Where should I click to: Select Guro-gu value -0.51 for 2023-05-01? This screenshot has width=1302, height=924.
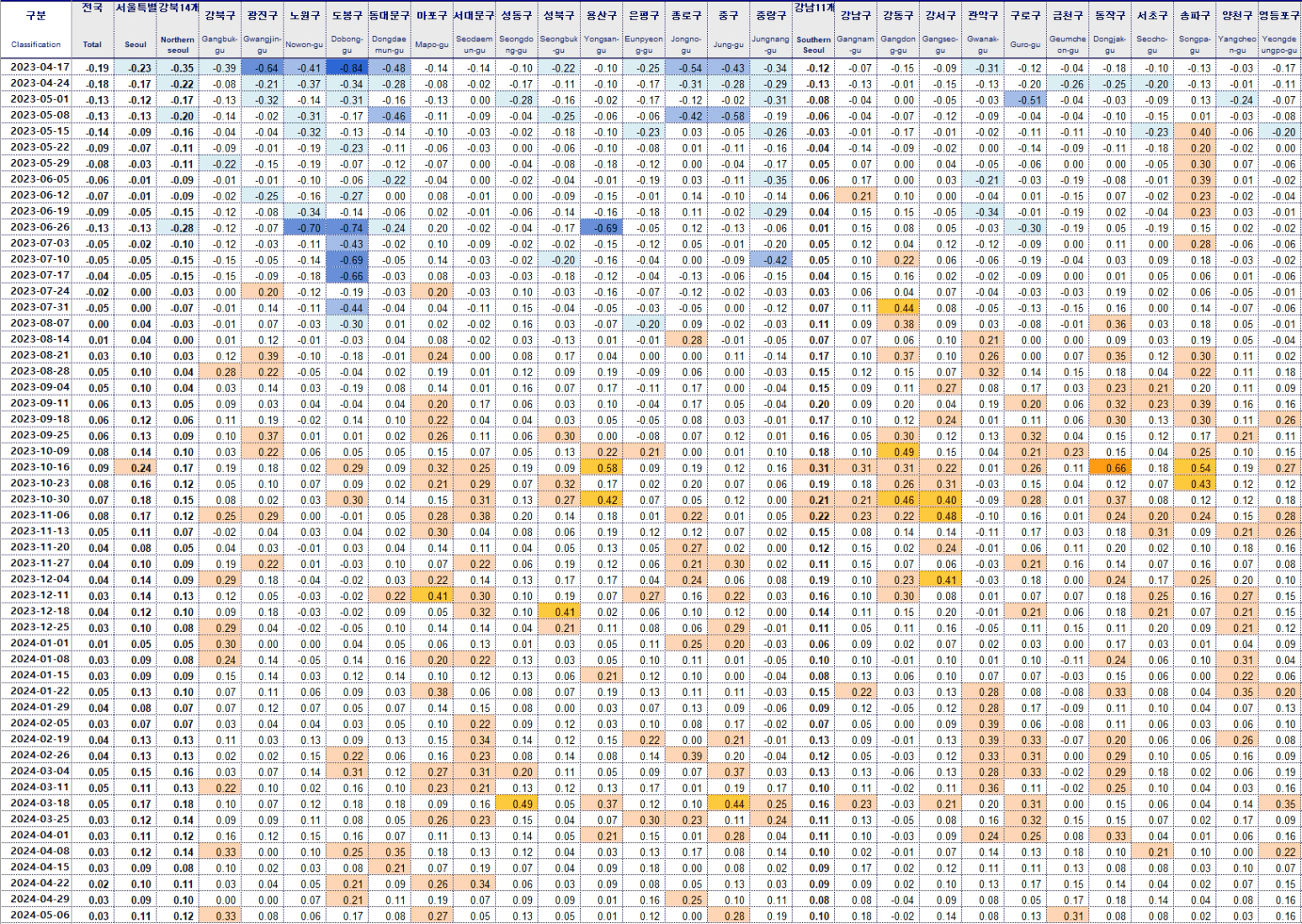pos(1025,100)
